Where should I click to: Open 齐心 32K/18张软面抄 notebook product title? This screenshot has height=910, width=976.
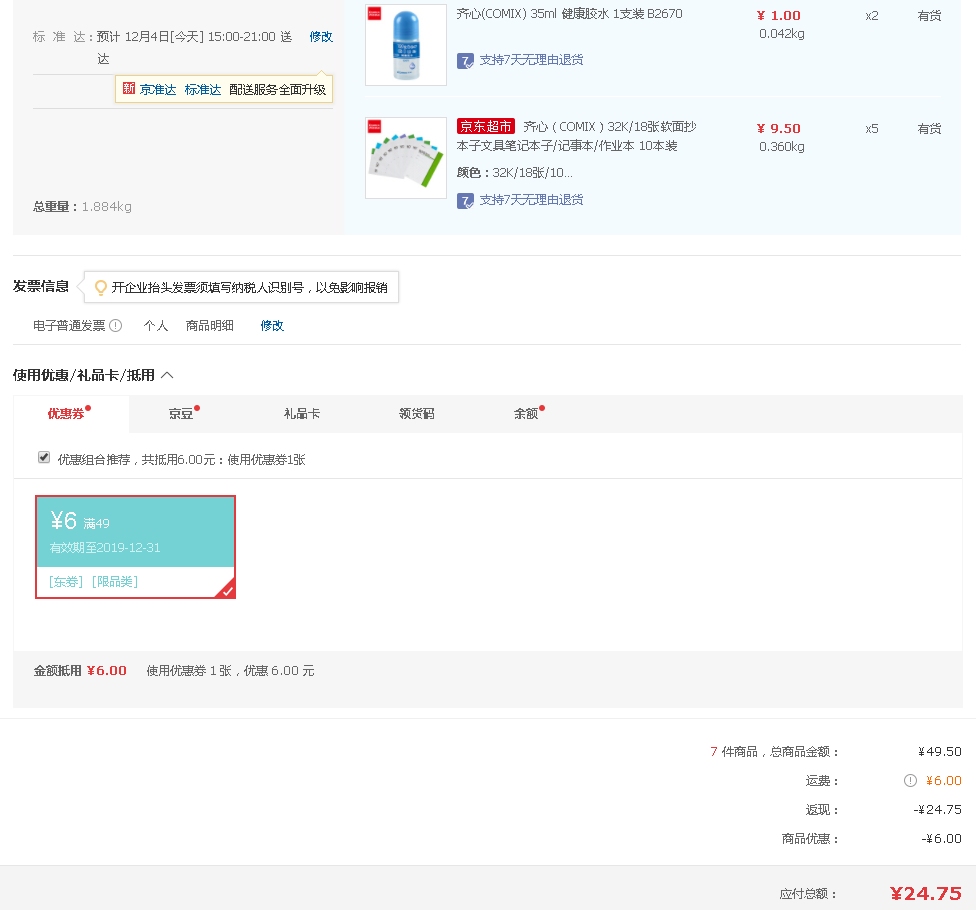tap(576, 136)
